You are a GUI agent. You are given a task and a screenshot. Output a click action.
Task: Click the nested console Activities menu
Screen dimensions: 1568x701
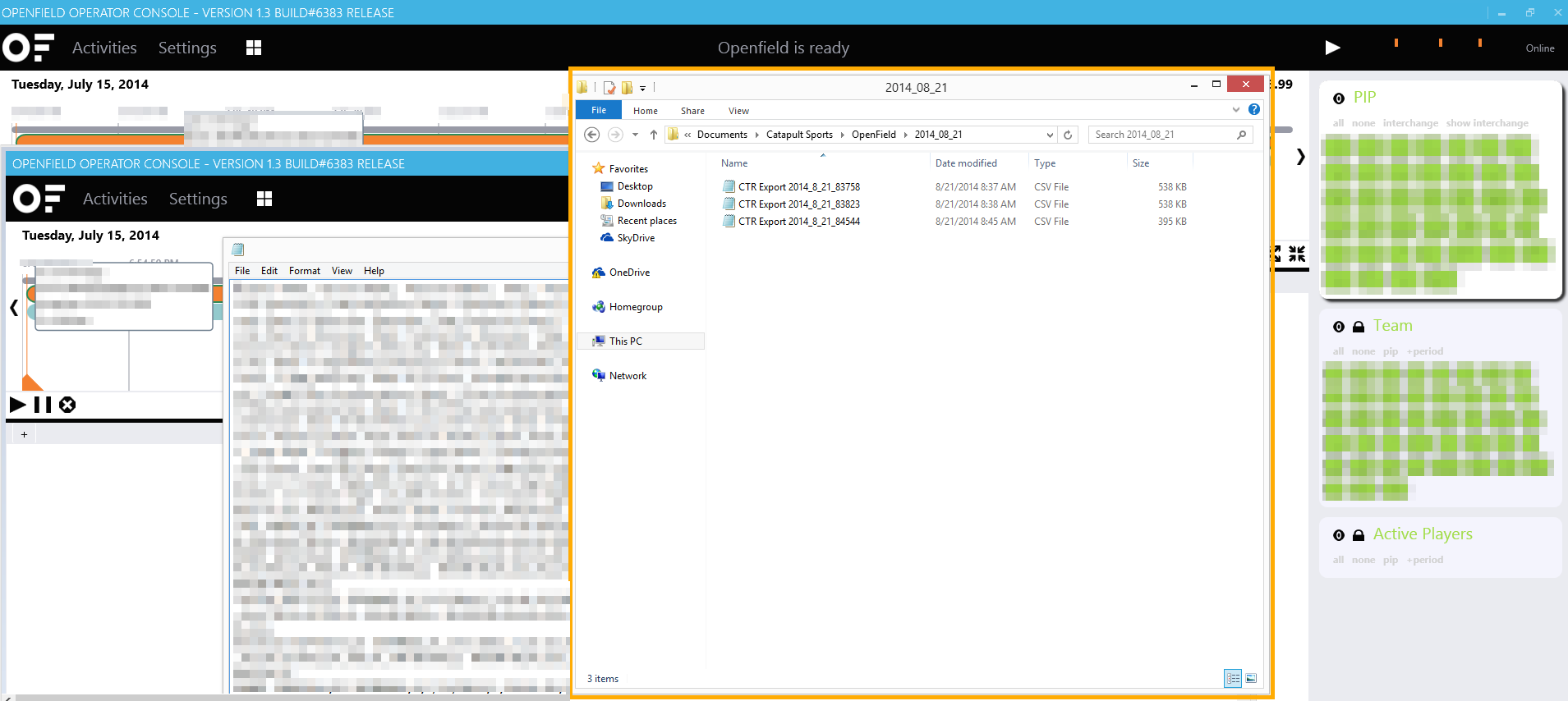(115, 199)
